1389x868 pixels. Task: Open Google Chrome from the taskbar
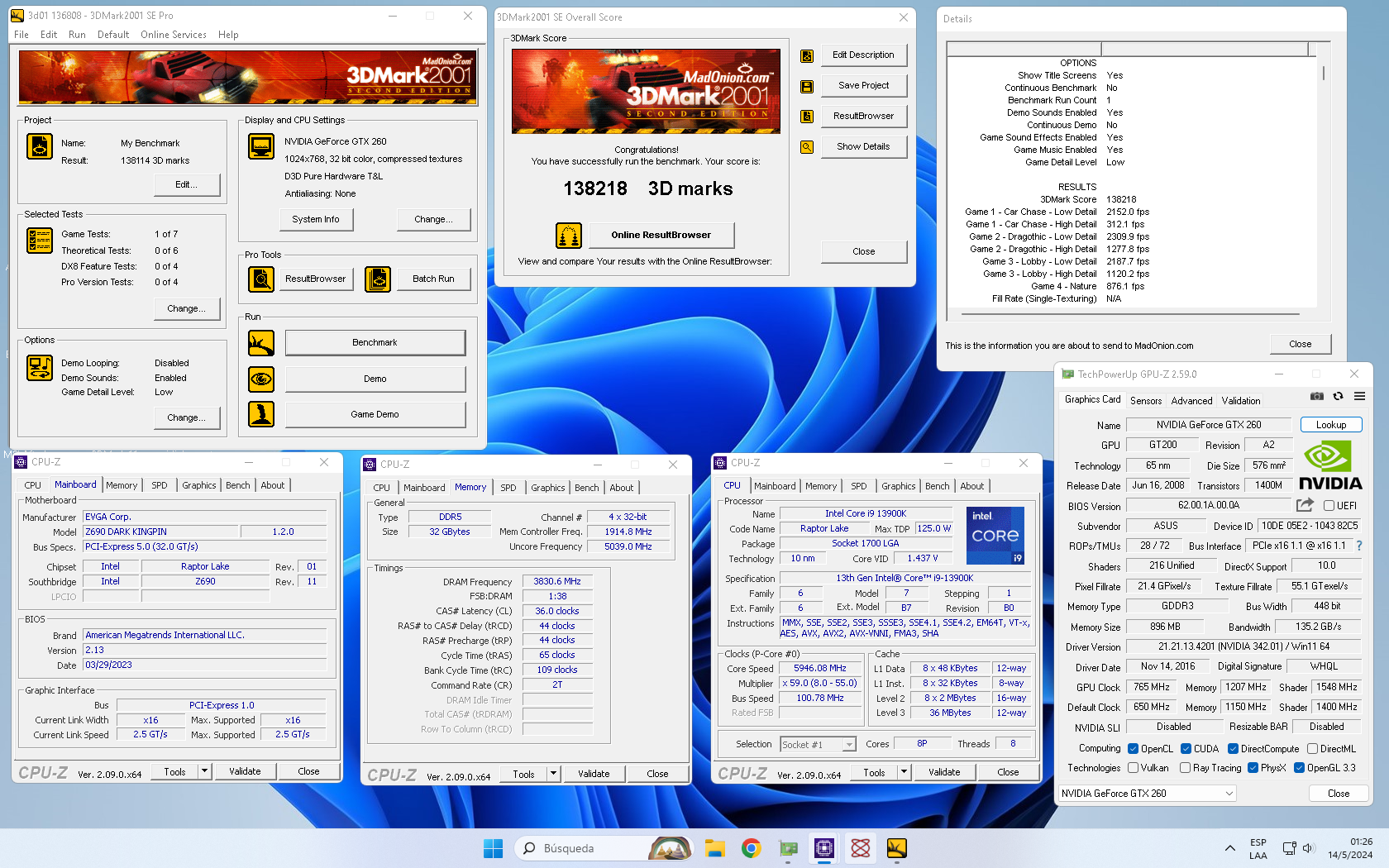(752, 848)
